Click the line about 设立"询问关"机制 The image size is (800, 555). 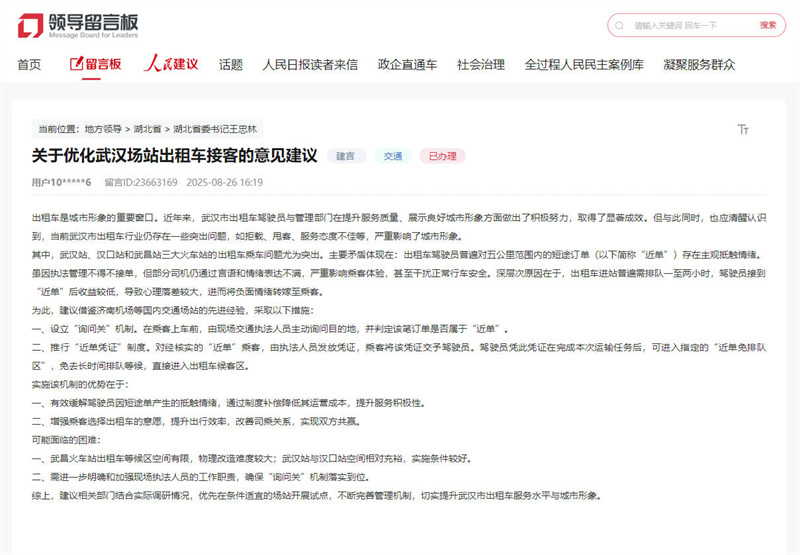click(x=270, y=329)
